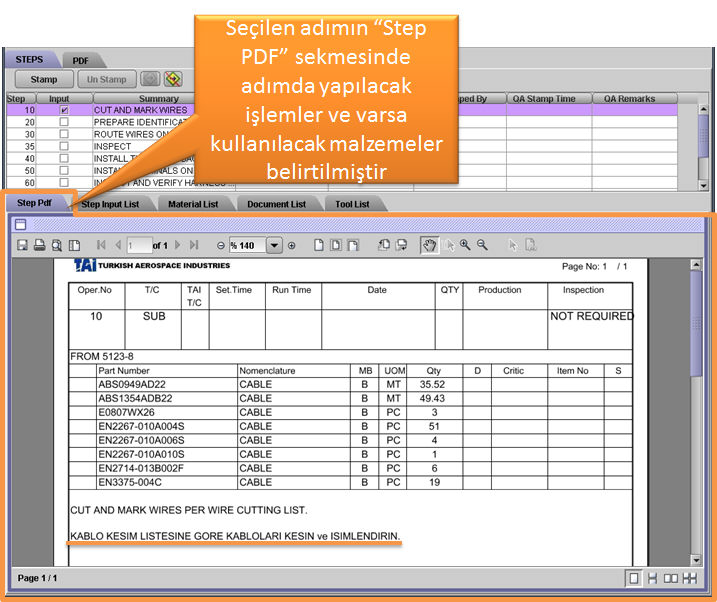Uncheck Input checkbox for step 10
717x602 pixels.
[64, 110]
